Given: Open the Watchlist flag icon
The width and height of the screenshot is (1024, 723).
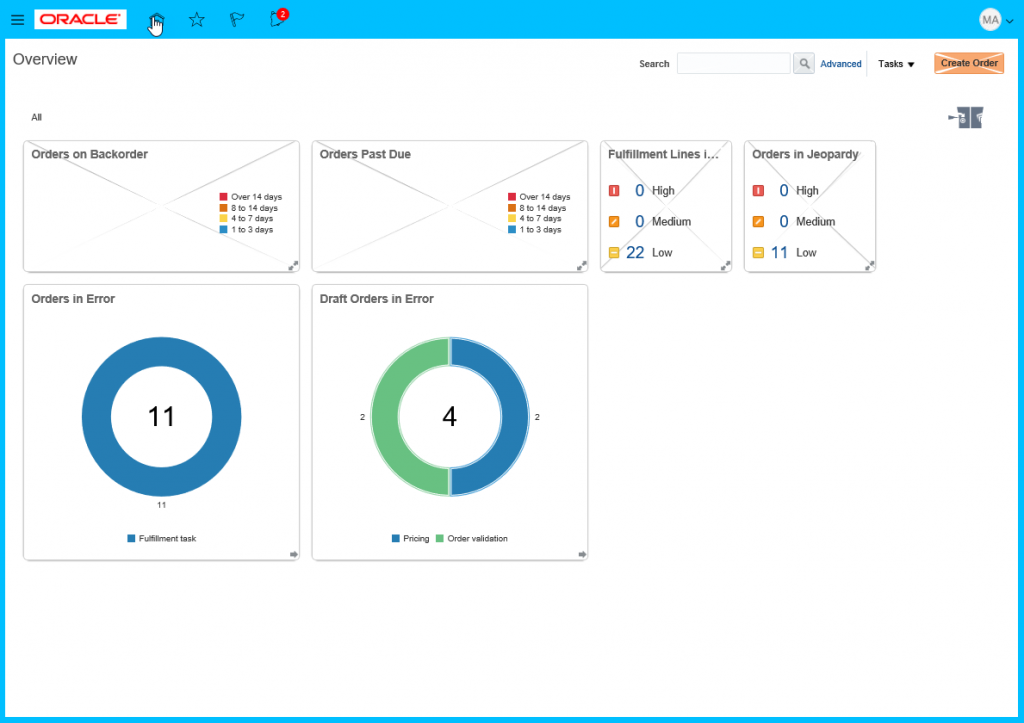Looking at the screenshot, I should tap(237, 20).
